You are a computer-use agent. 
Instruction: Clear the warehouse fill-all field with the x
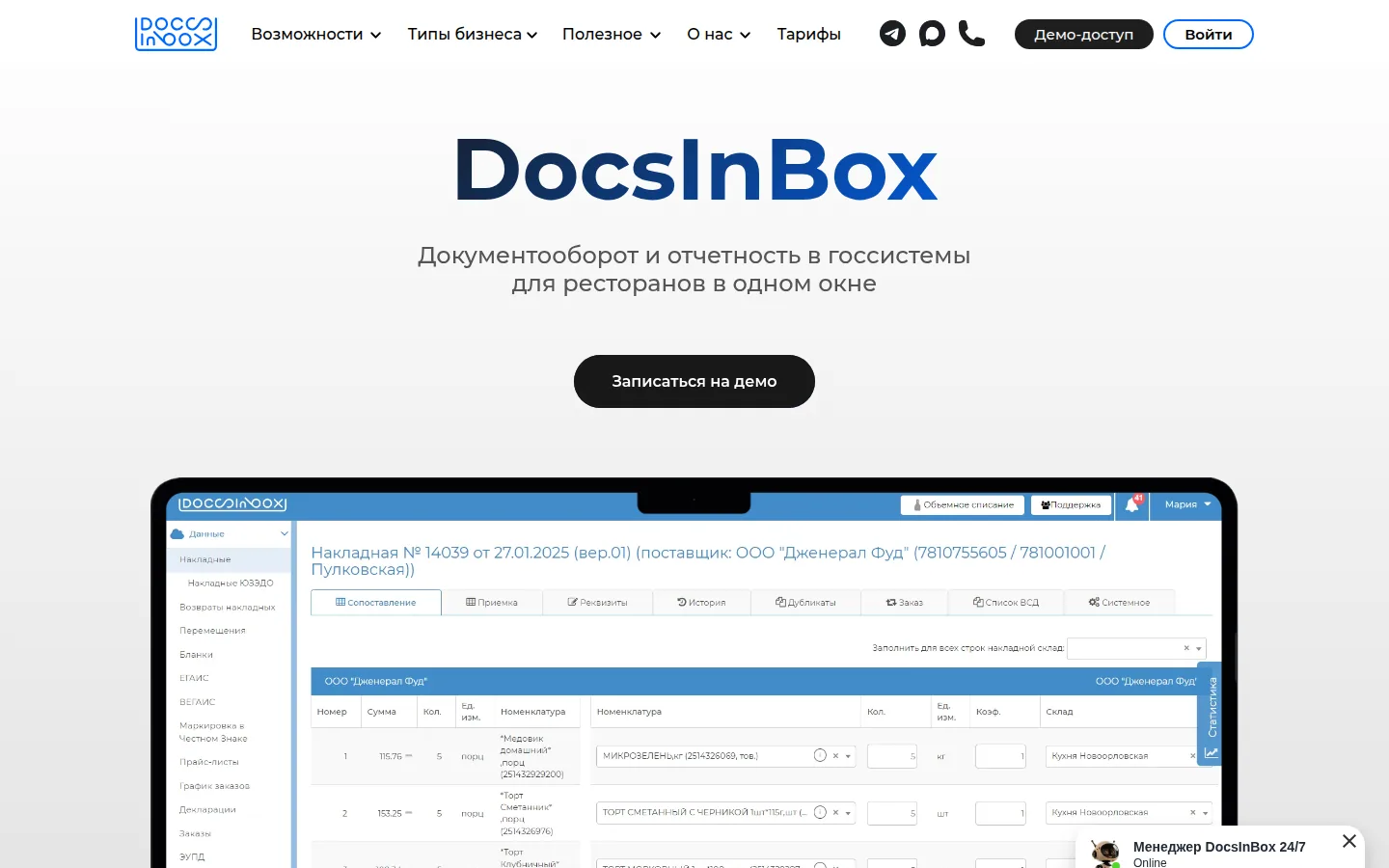1186,648
